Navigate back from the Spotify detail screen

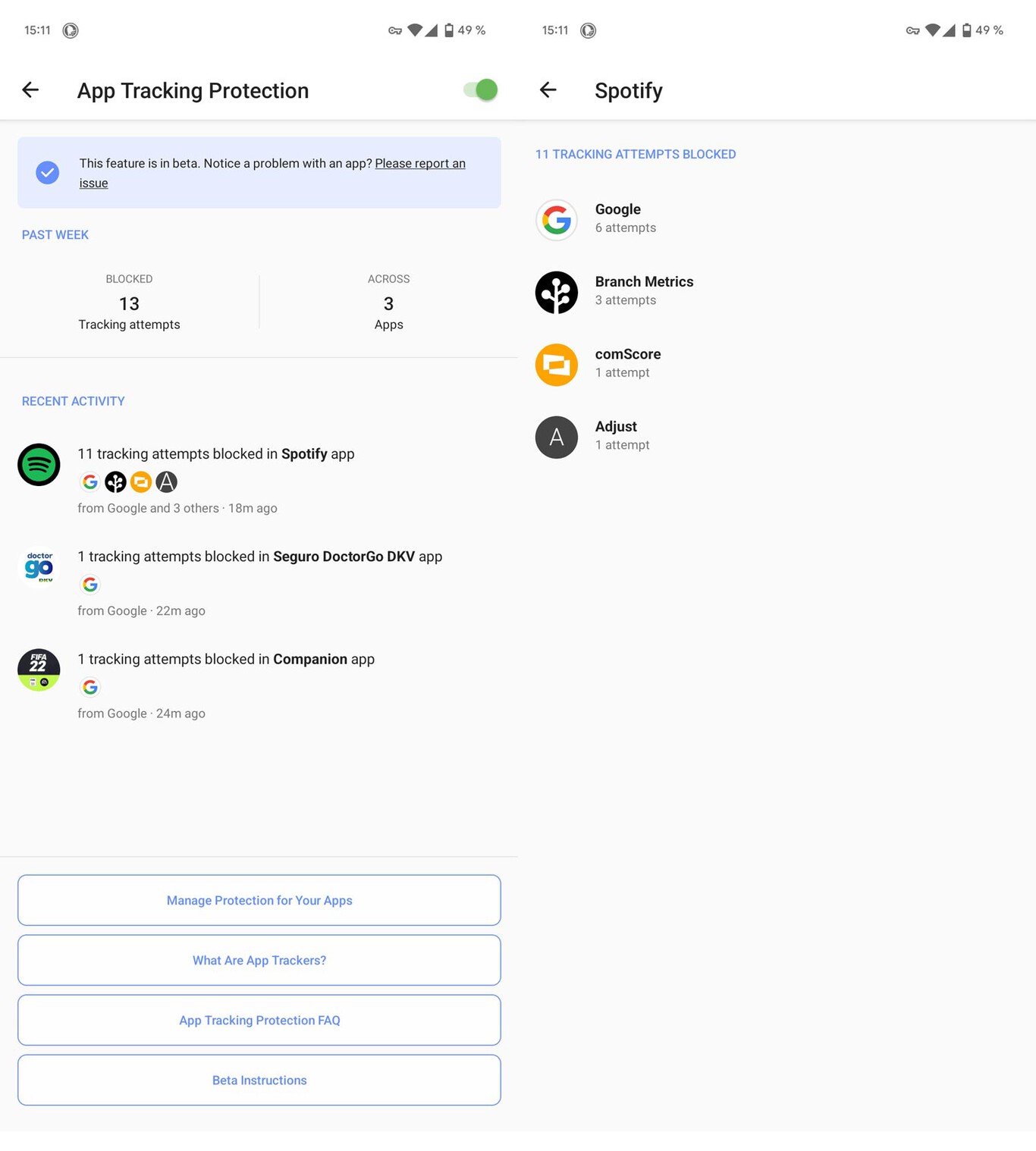click(548, 89)
